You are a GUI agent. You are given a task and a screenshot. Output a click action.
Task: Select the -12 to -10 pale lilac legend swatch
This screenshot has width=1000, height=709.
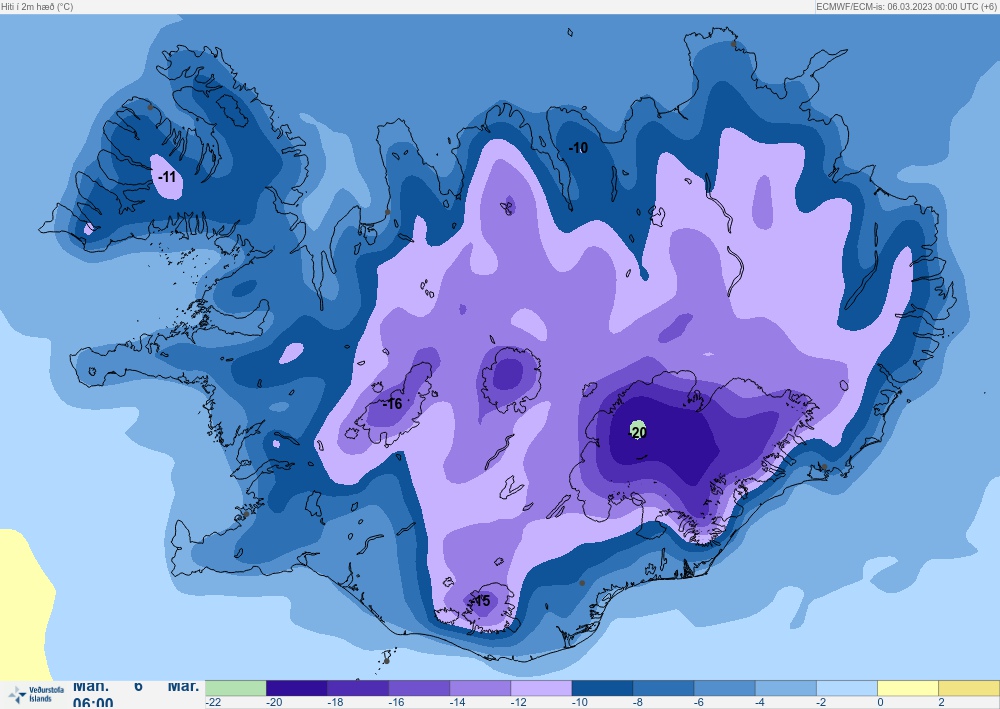click(541, 688)
